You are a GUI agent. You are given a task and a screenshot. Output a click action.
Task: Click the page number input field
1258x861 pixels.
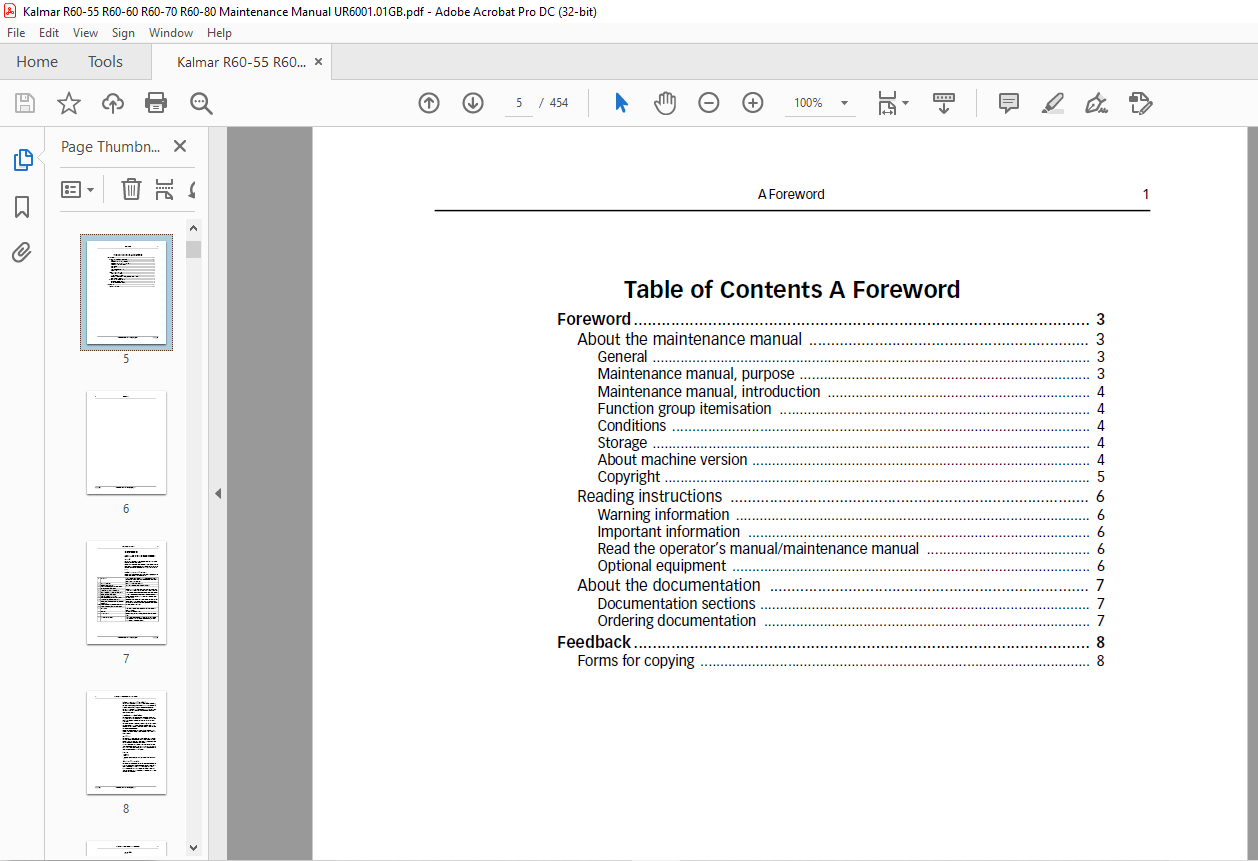click(x=519, y=103)
